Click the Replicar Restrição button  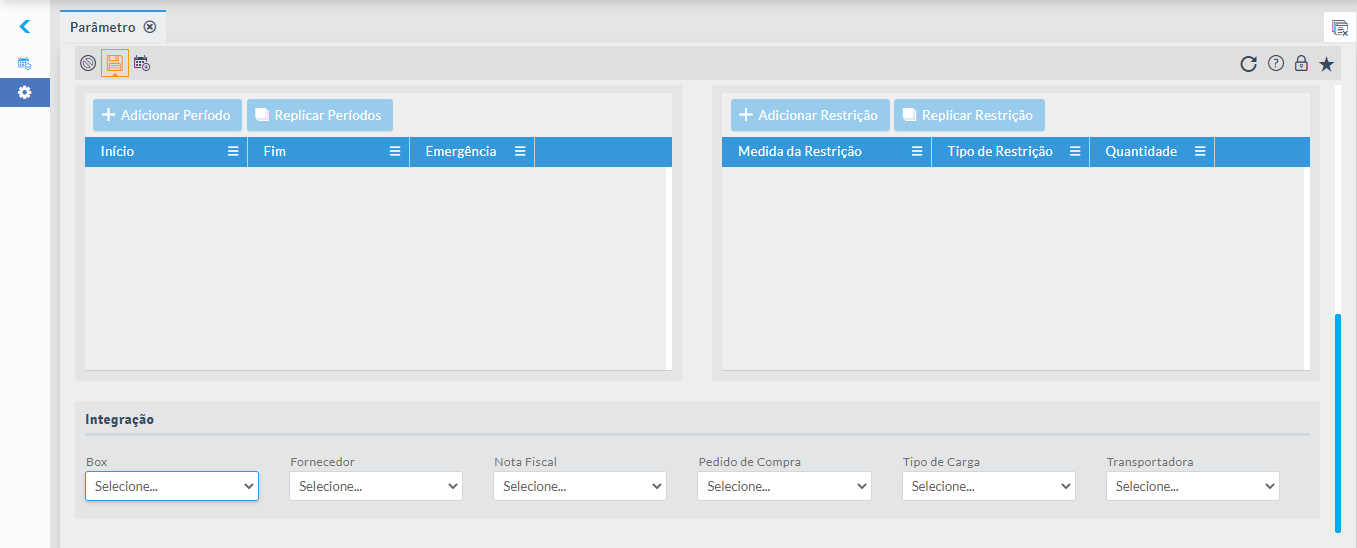(969, 115)
